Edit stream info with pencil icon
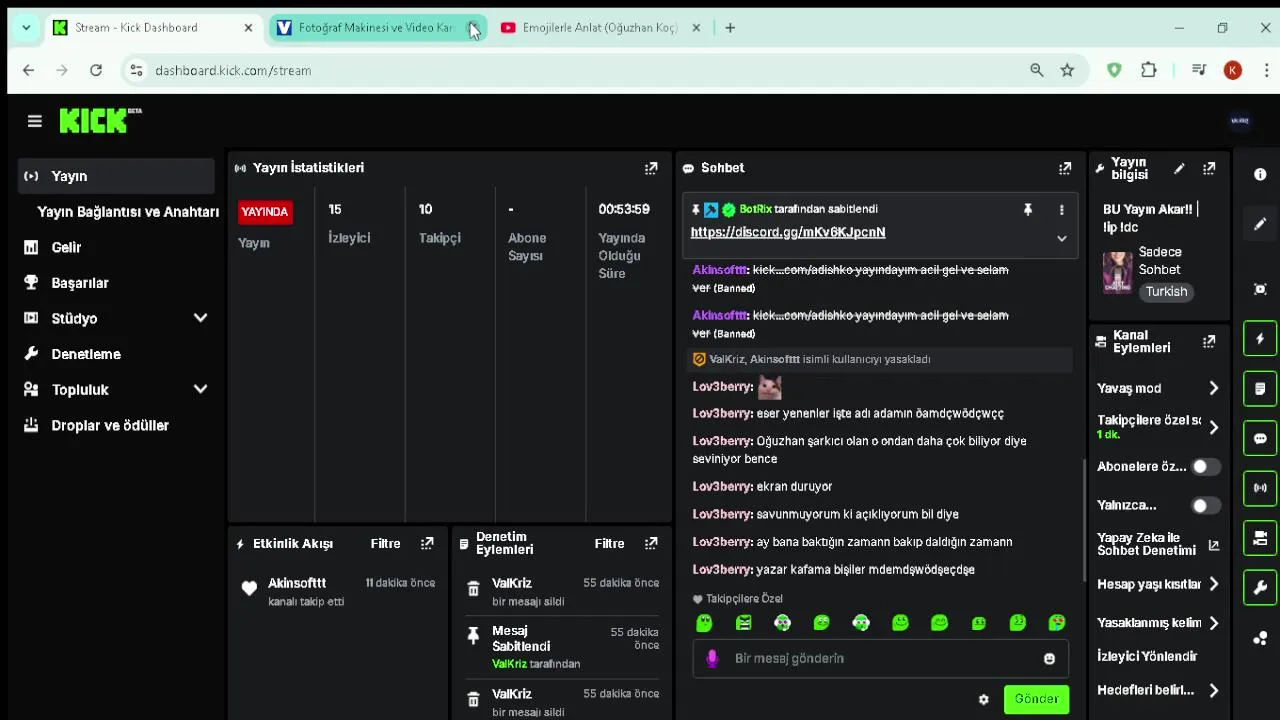Screen dimensions: 1280x720 (1179, 169)
